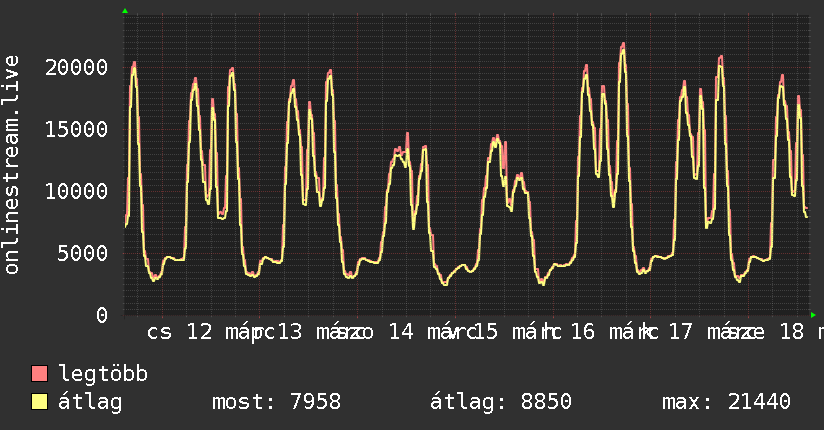Click the 14 date label on x-axis
Image resolution: width=824 pixels, height=430 pixels.
pyautogui.click(x=401, y=332)
